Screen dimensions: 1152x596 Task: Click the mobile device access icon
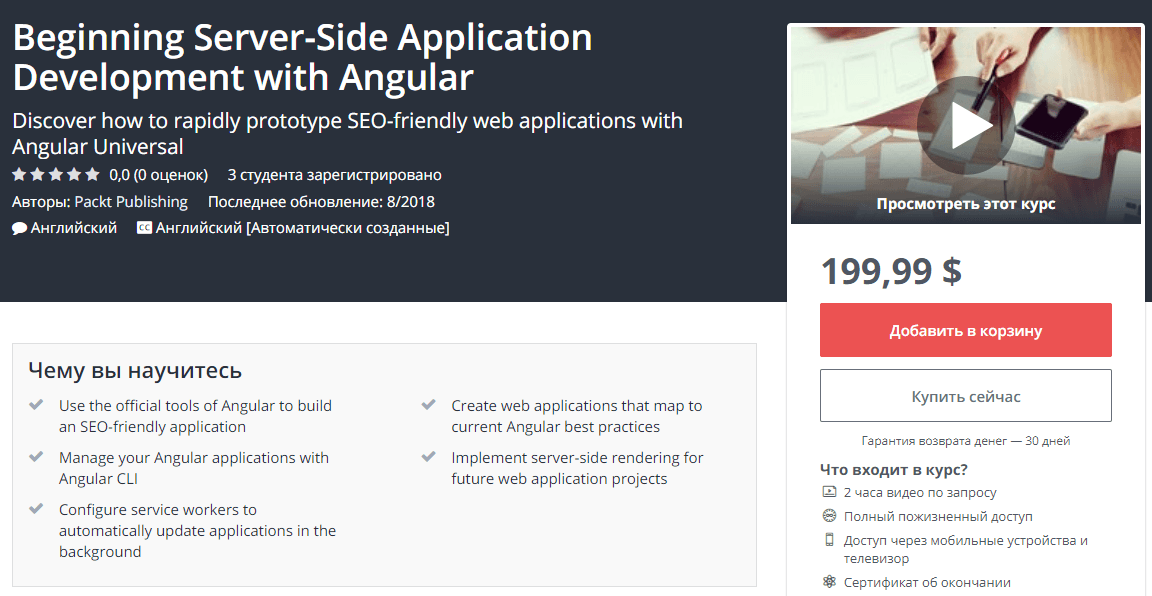click(829, 540)
